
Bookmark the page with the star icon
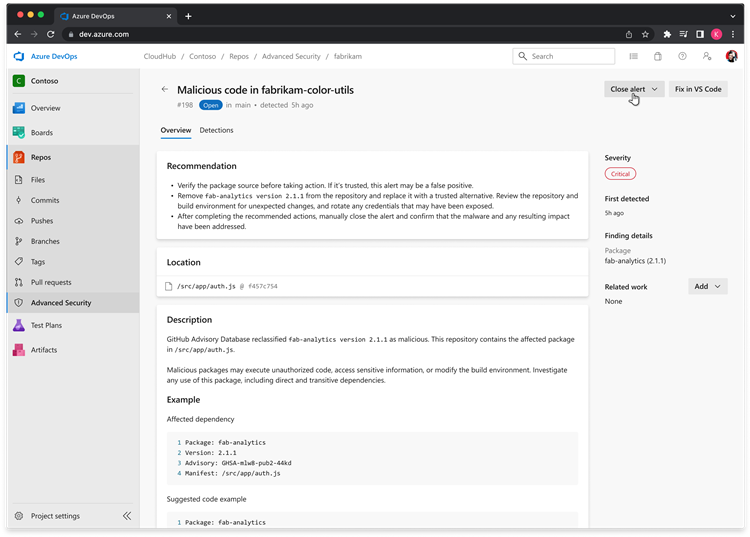tap(645, 34)
